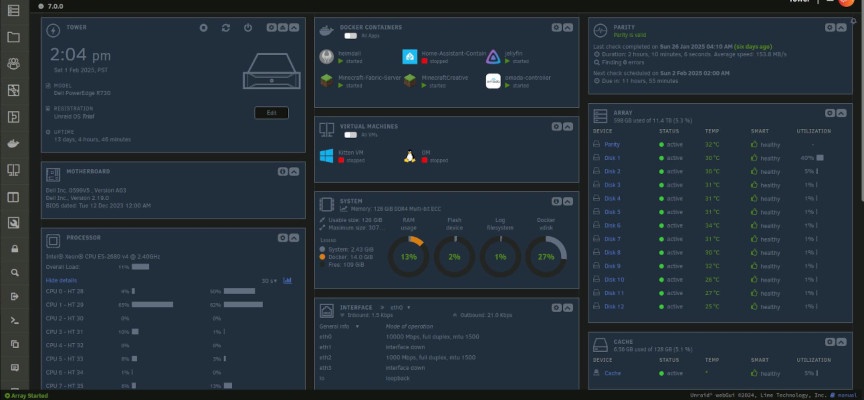Click the lock icon in sidebar

click(15, 248)
